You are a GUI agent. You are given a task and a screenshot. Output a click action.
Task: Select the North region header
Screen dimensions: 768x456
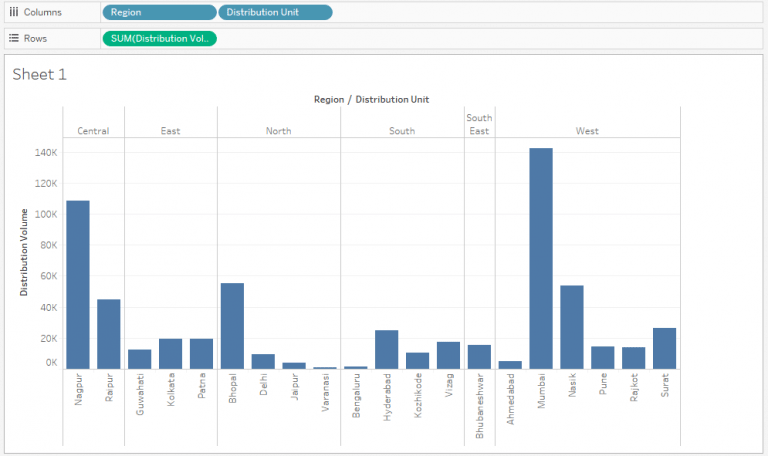278,131
